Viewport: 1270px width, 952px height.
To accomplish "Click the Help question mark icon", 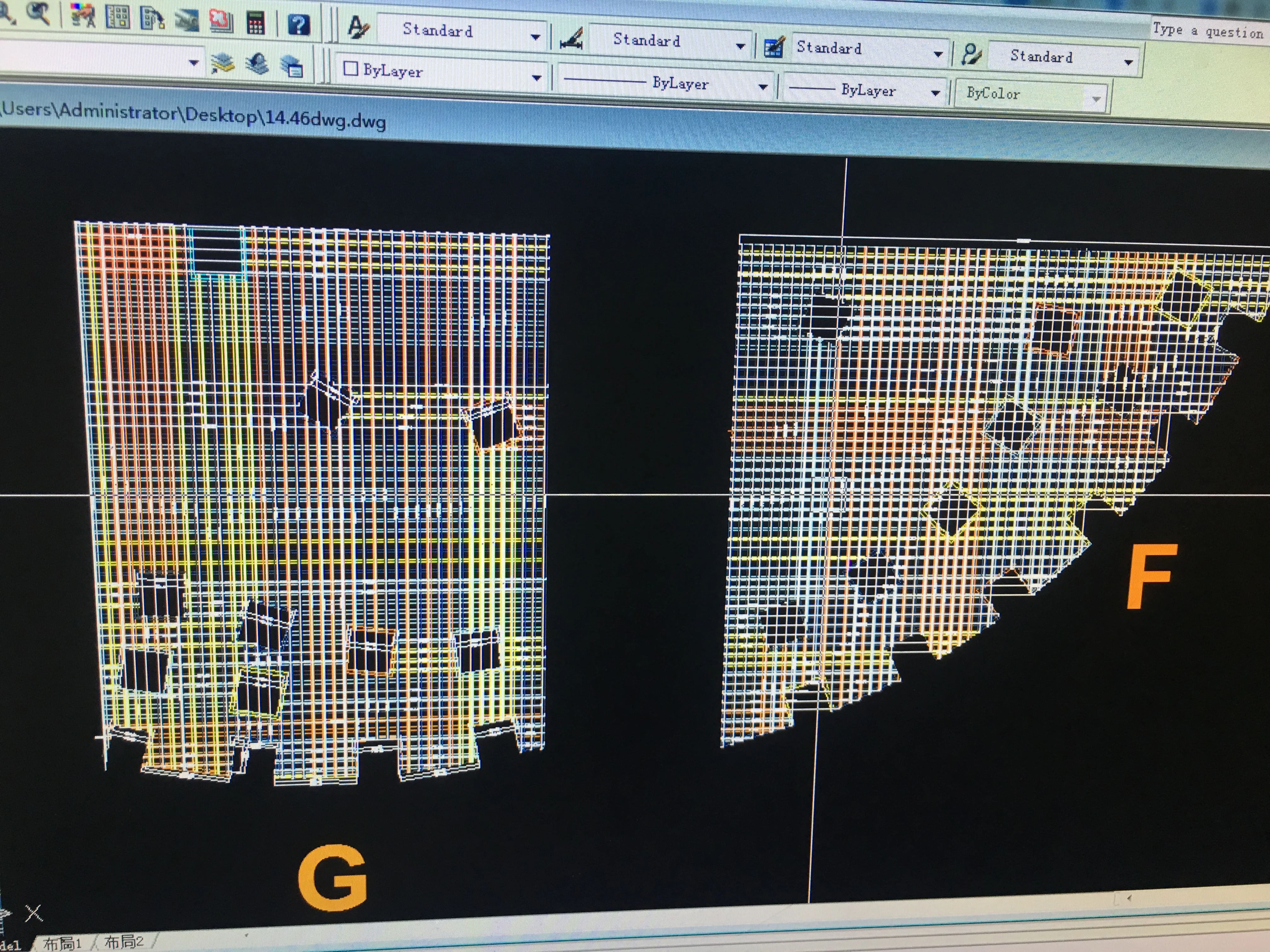I will coord(299,25).
